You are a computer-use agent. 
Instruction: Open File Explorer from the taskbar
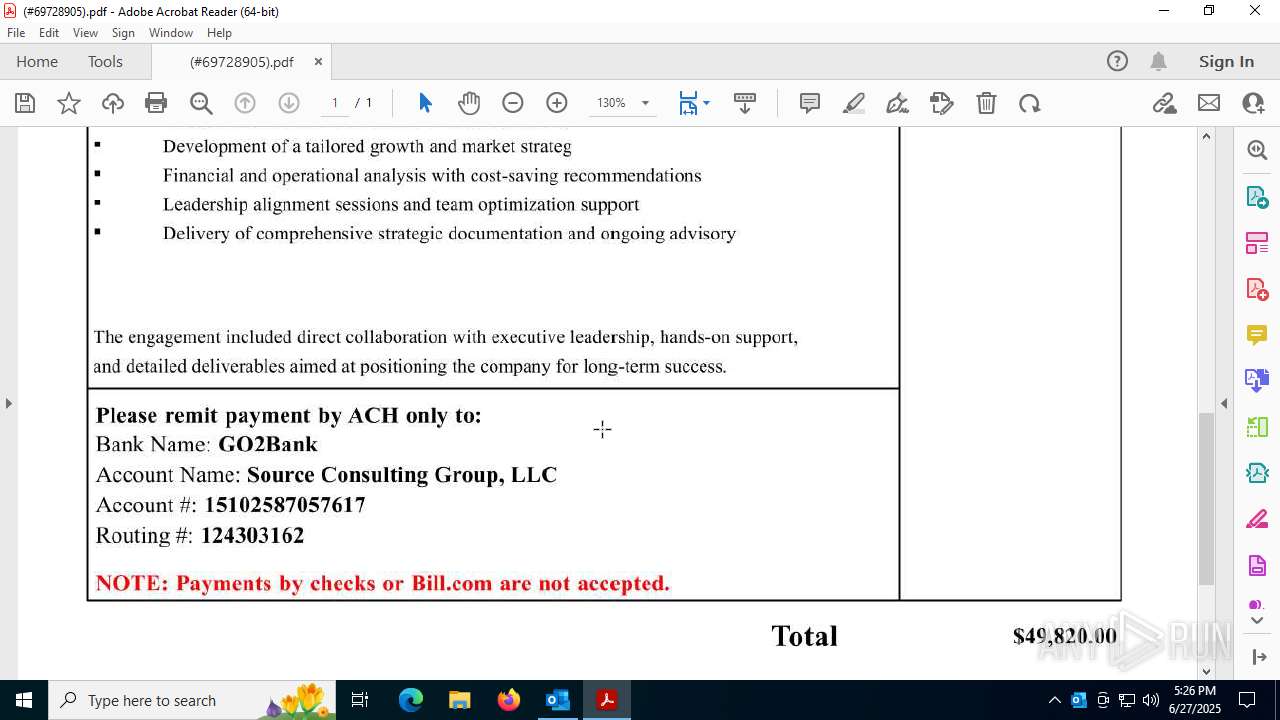pyautogui.click(x=460, y=700)
